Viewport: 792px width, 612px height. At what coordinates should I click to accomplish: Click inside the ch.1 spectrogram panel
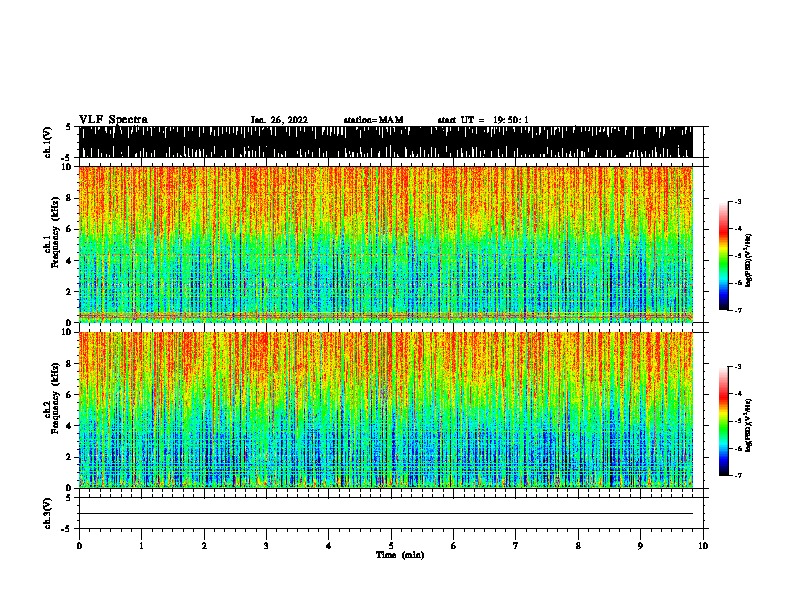[386, 244]
